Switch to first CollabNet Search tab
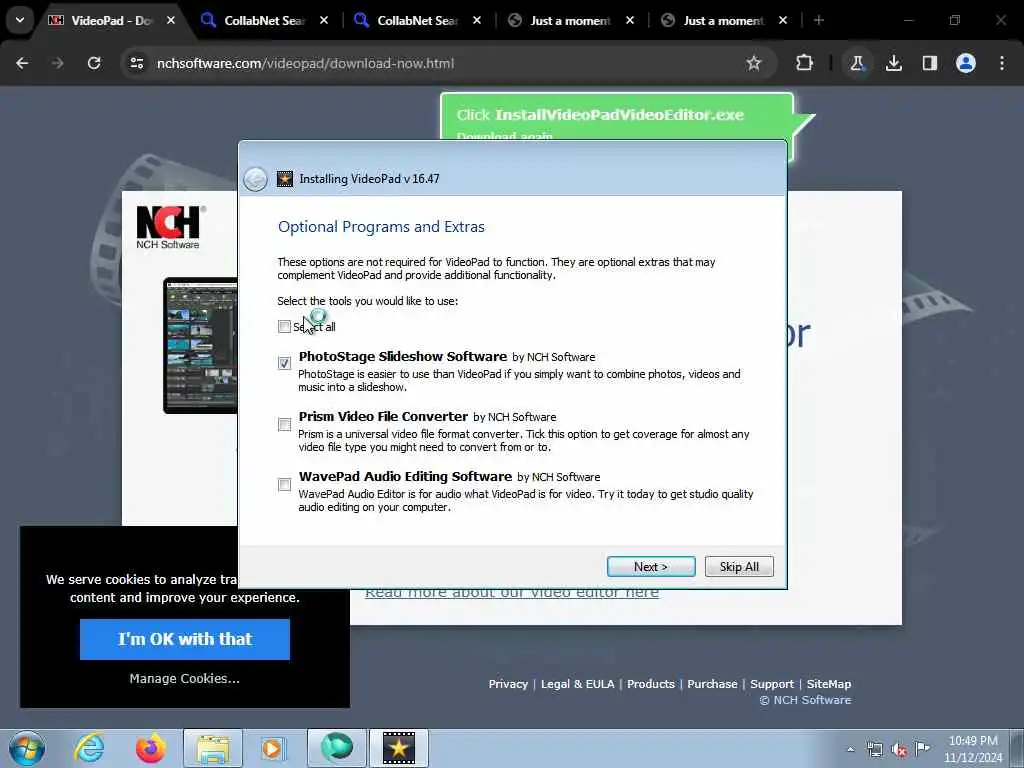 click(264, 20)
